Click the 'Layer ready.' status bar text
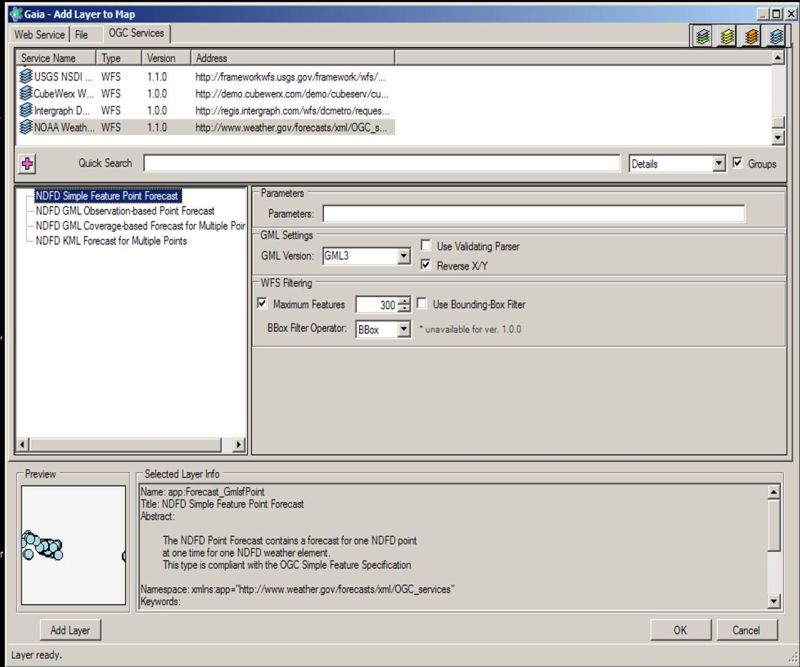This screenshot has width=800, height=667. [x=36, y=655]
